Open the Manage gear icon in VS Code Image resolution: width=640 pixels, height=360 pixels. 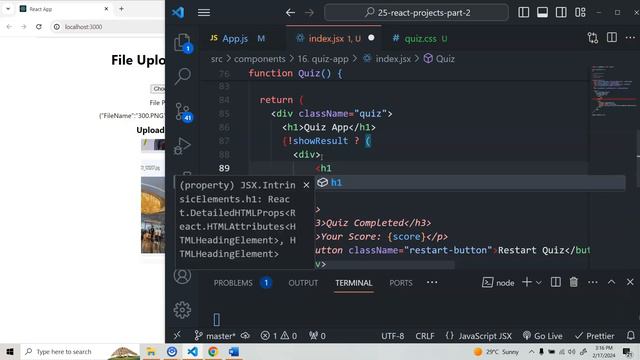click(x=182, y=310)
